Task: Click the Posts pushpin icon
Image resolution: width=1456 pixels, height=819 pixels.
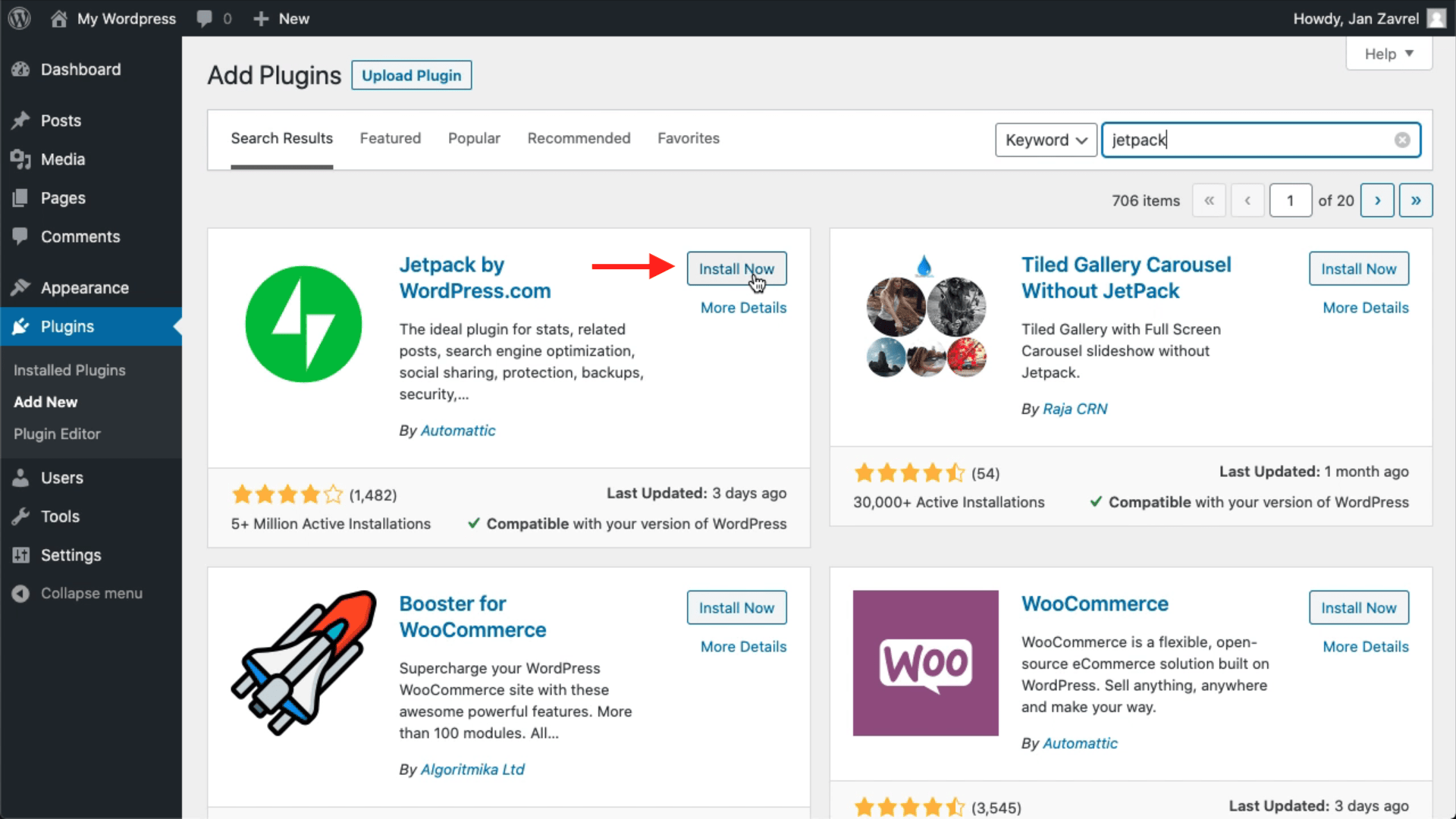Action: point(20,121)
